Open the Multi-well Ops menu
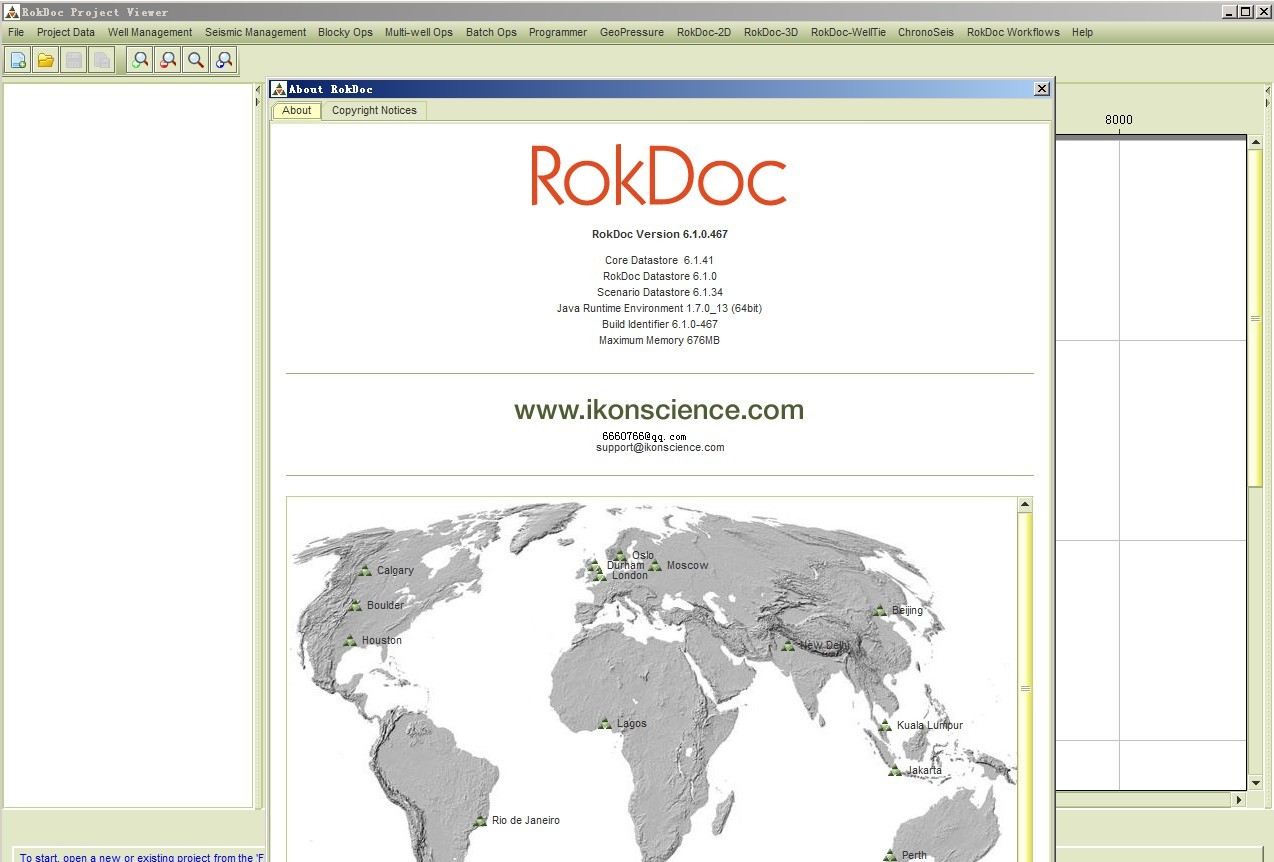This screenshot has width=1274, height=862. 419,32
